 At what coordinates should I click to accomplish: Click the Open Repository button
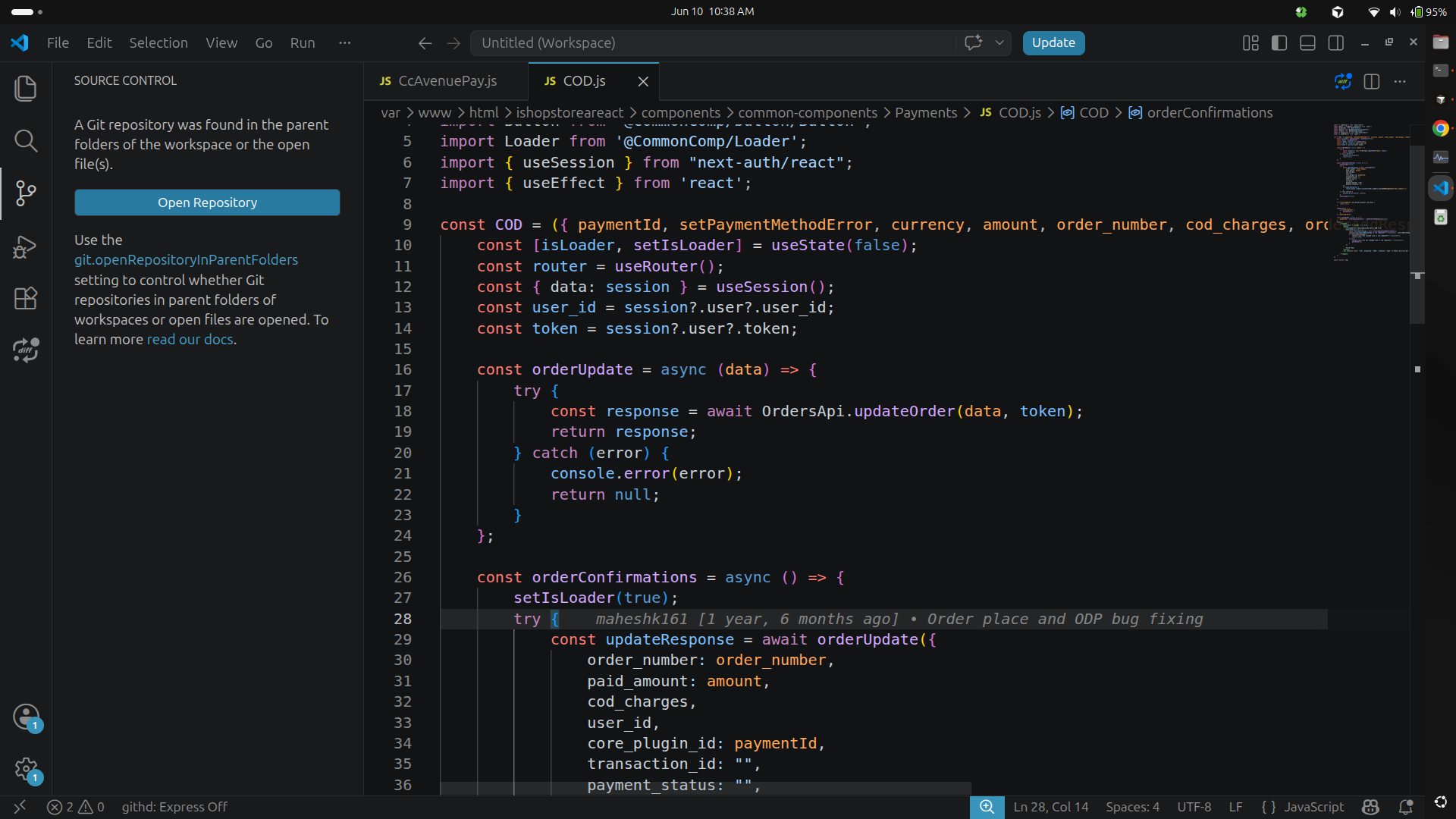(207, 202)
